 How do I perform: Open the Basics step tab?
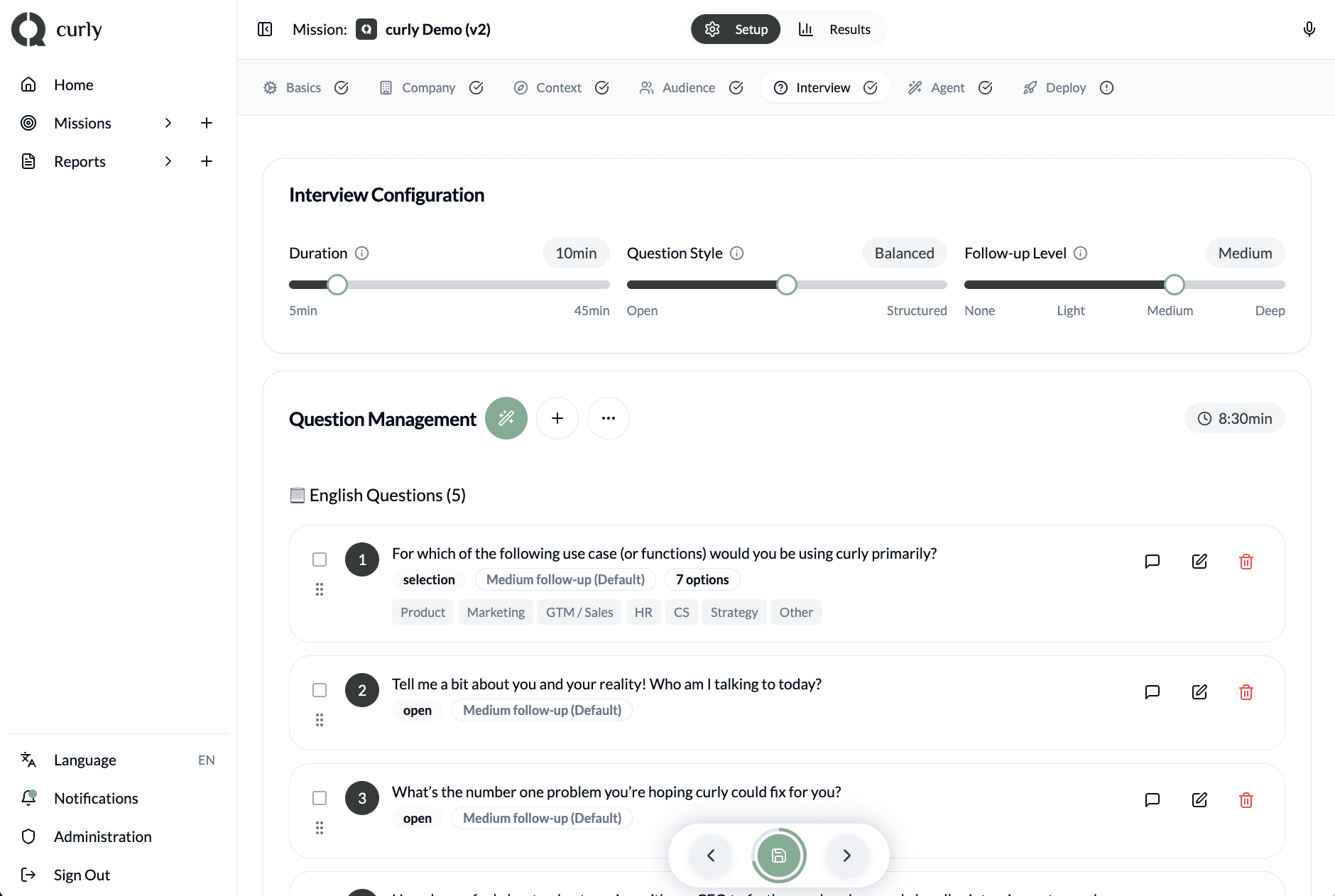[x=305, y=87]
